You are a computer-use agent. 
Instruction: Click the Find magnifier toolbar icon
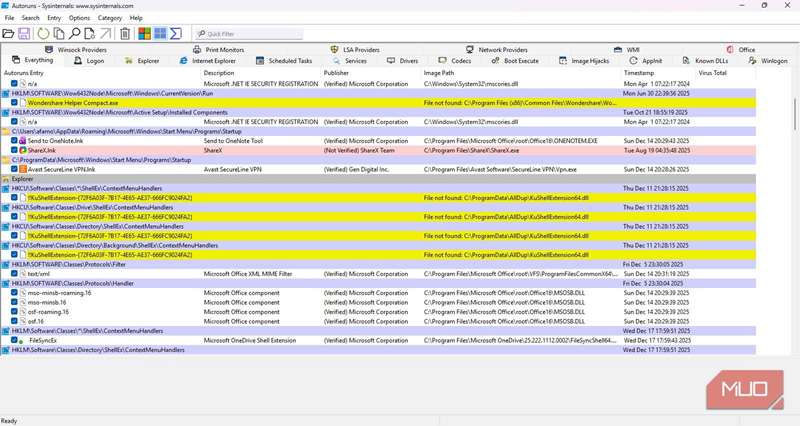pos(75,34)
